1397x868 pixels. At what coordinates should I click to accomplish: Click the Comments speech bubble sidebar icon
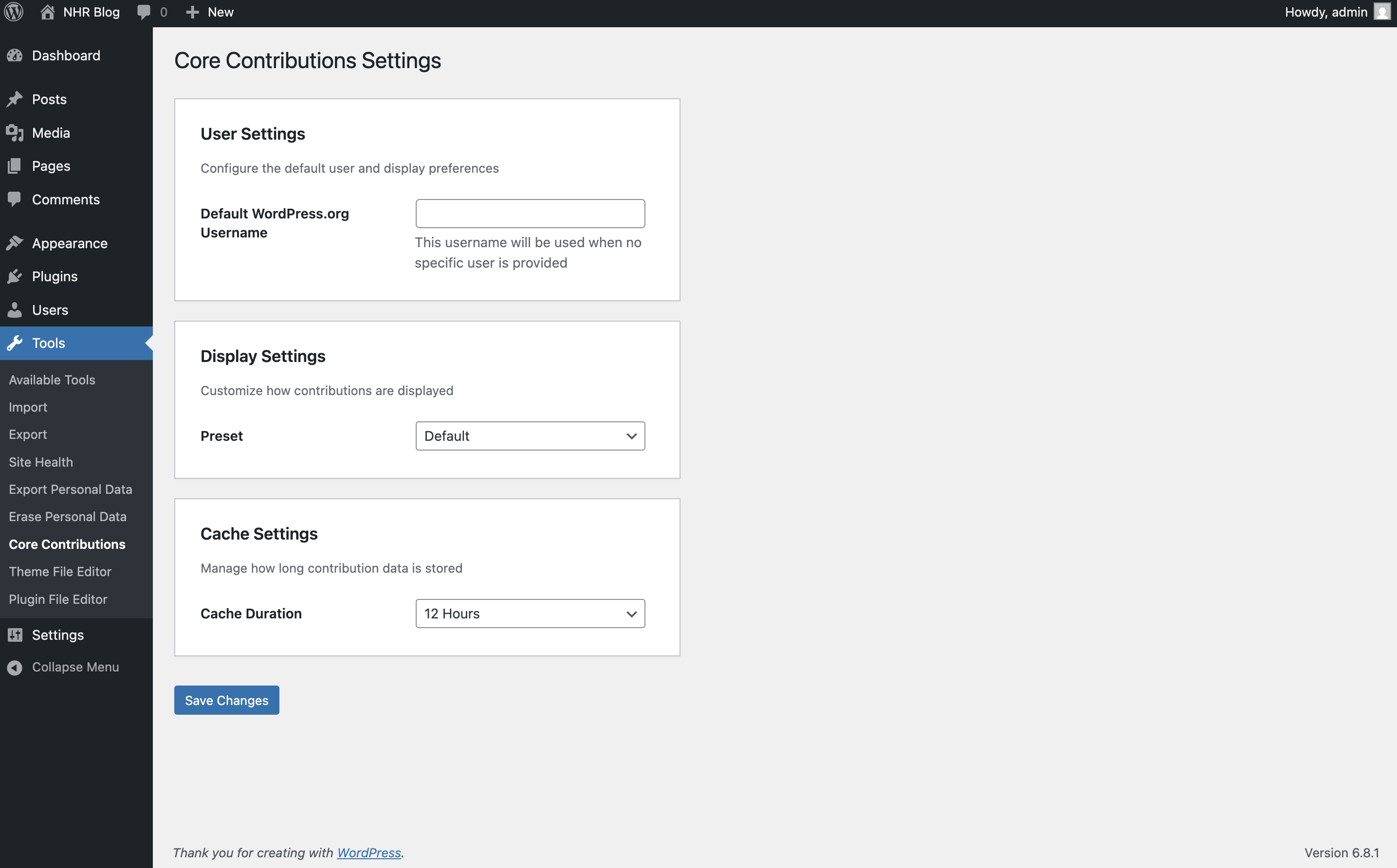[15, 199]
